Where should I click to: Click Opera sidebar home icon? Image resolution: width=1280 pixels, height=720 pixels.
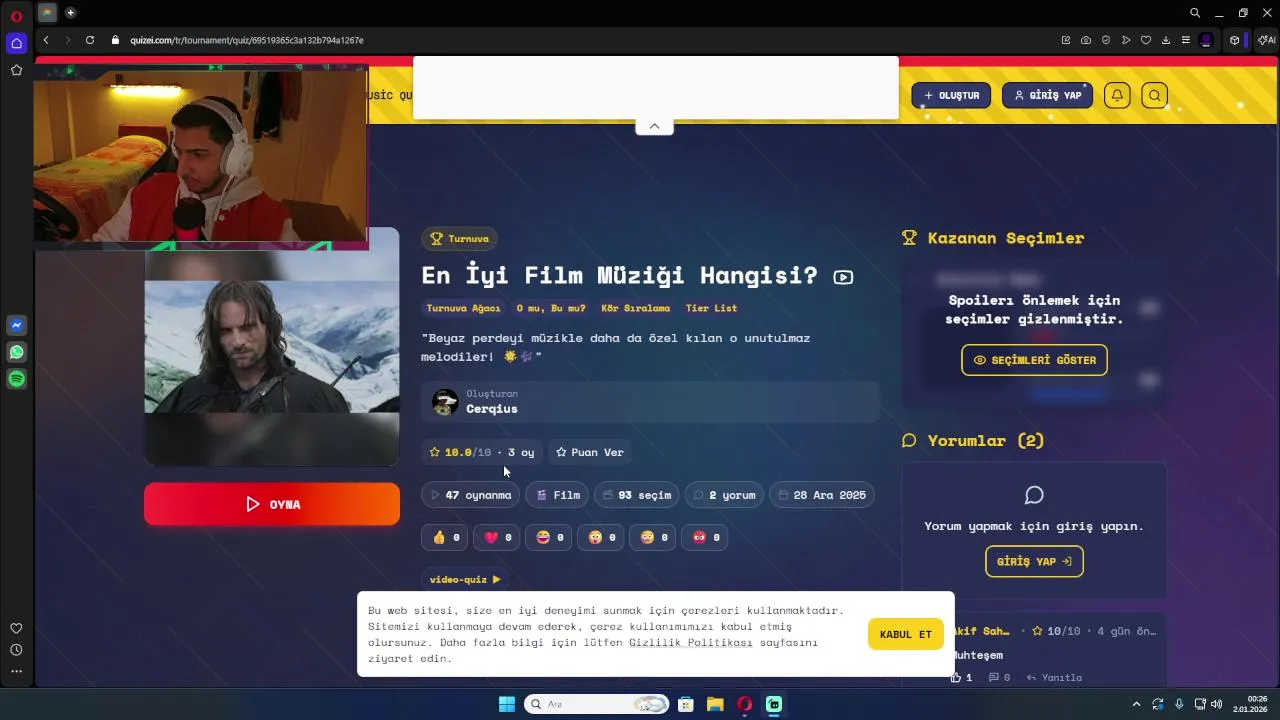16,43
